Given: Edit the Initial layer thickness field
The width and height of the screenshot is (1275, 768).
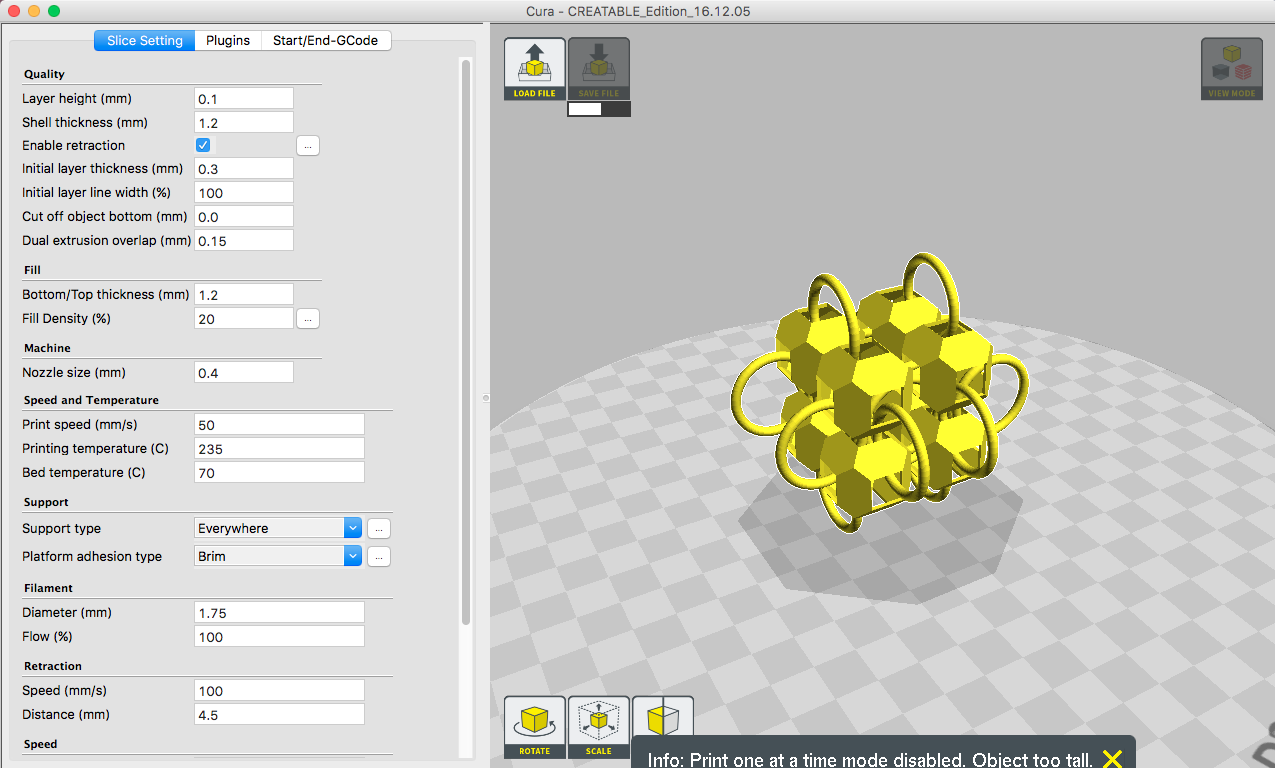Looking at the screenshot, I should 243,169.
